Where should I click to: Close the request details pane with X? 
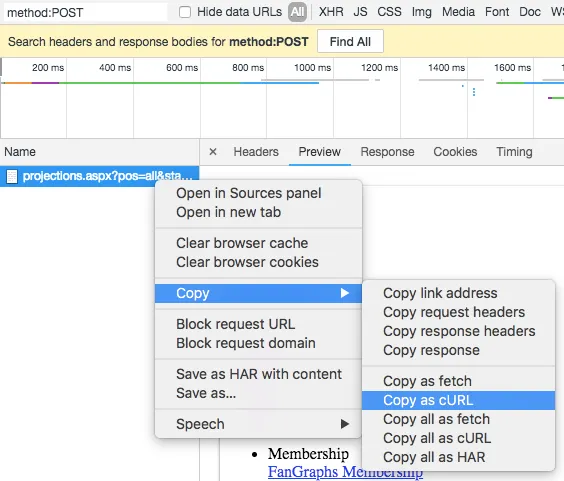coord(213,152)
